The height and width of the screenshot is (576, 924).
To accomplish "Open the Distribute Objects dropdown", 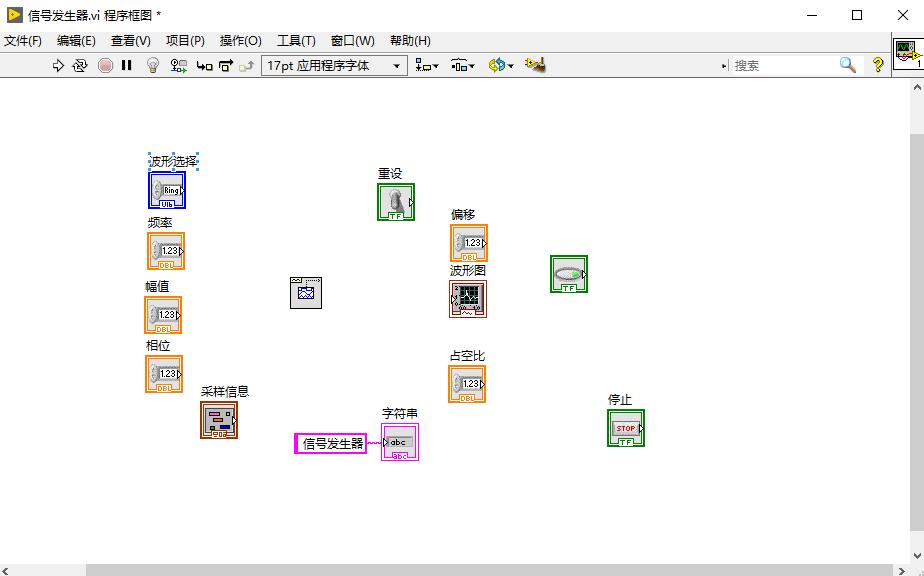I will point(463,65).
